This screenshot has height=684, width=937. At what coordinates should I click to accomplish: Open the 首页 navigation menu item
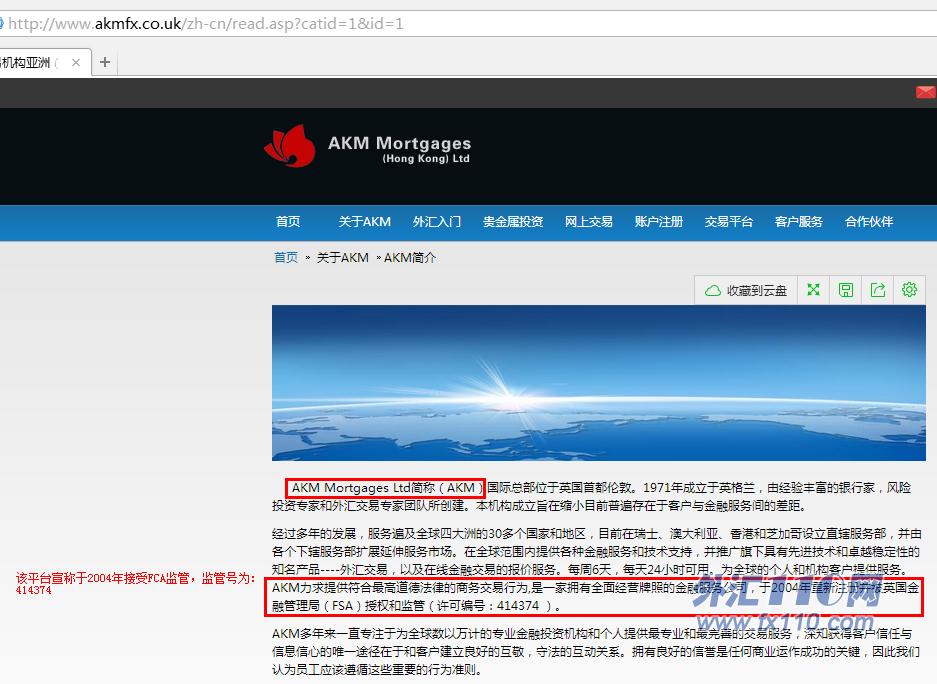288,222
